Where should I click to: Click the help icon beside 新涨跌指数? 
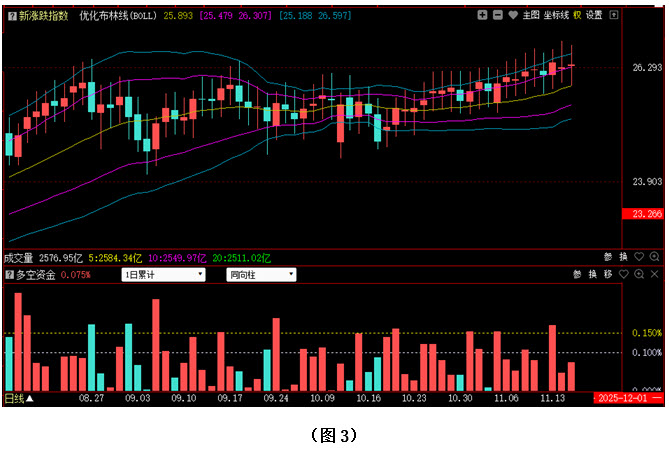(11, 15)
